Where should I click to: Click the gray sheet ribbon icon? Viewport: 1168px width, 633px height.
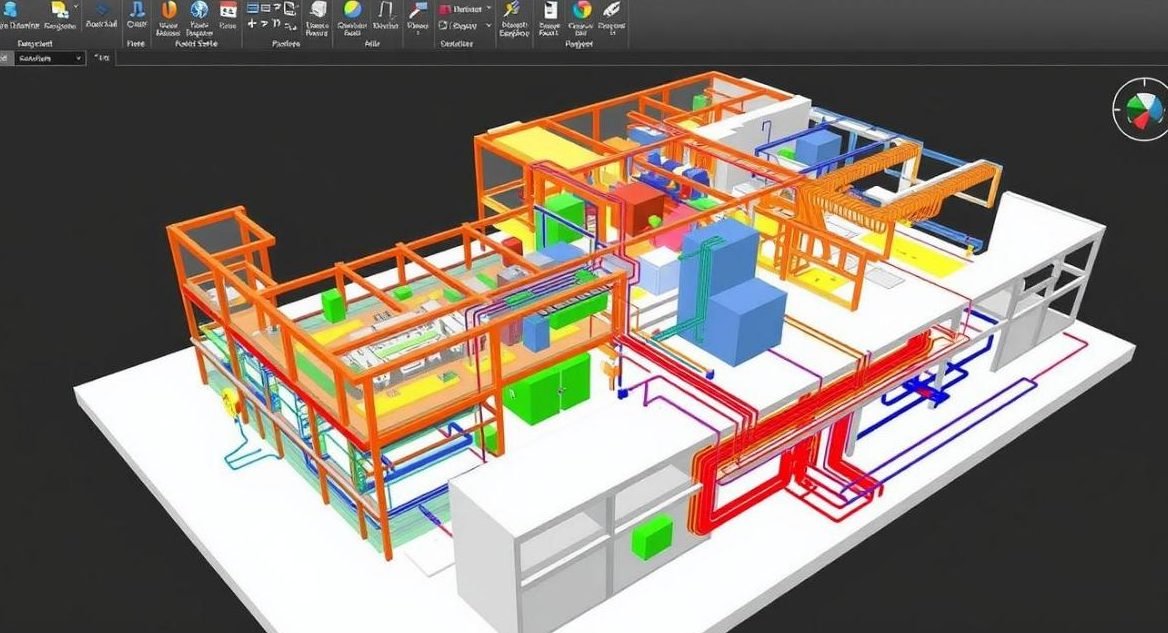pyautogui.click(x=318, y=9)
